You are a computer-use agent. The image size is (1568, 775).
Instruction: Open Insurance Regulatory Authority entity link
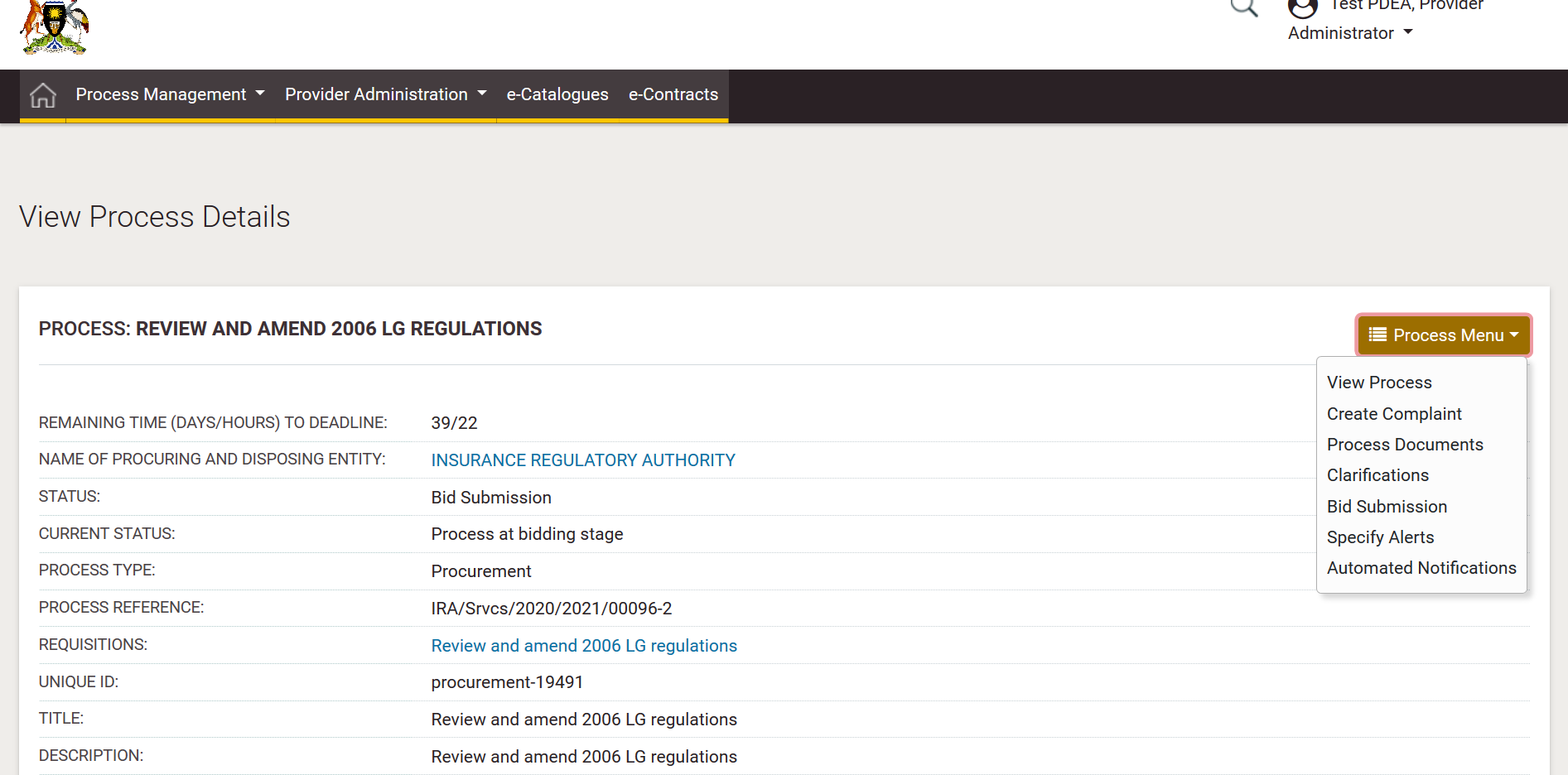[583, 460]
